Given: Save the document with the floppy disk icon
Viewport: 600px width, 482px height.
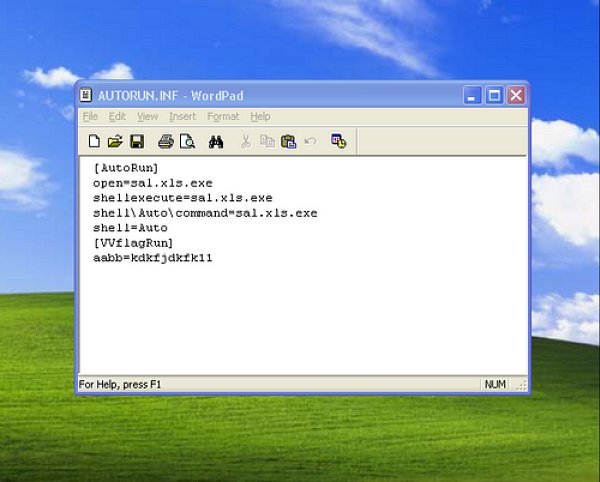Looking at the screenshot, I should pos(137,142).
